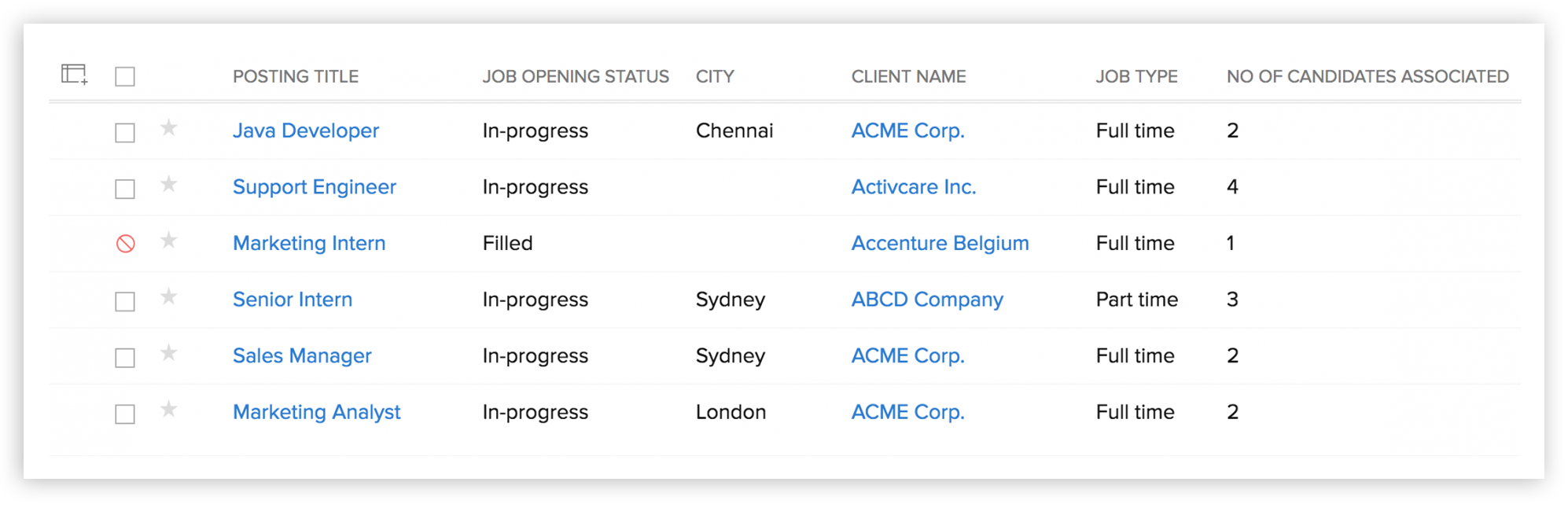The width and height of the screenshot is (1568, 515).
Task: Open ABCD Company client page
Action: coord(927,300)
